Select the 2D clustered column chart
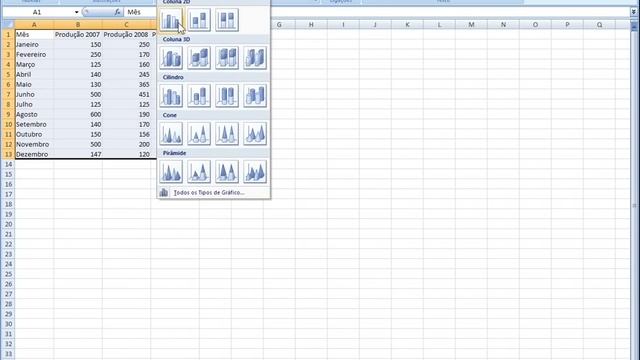Image resolution: width=640 pixels, height=360 pixels. tap(171, 20)
